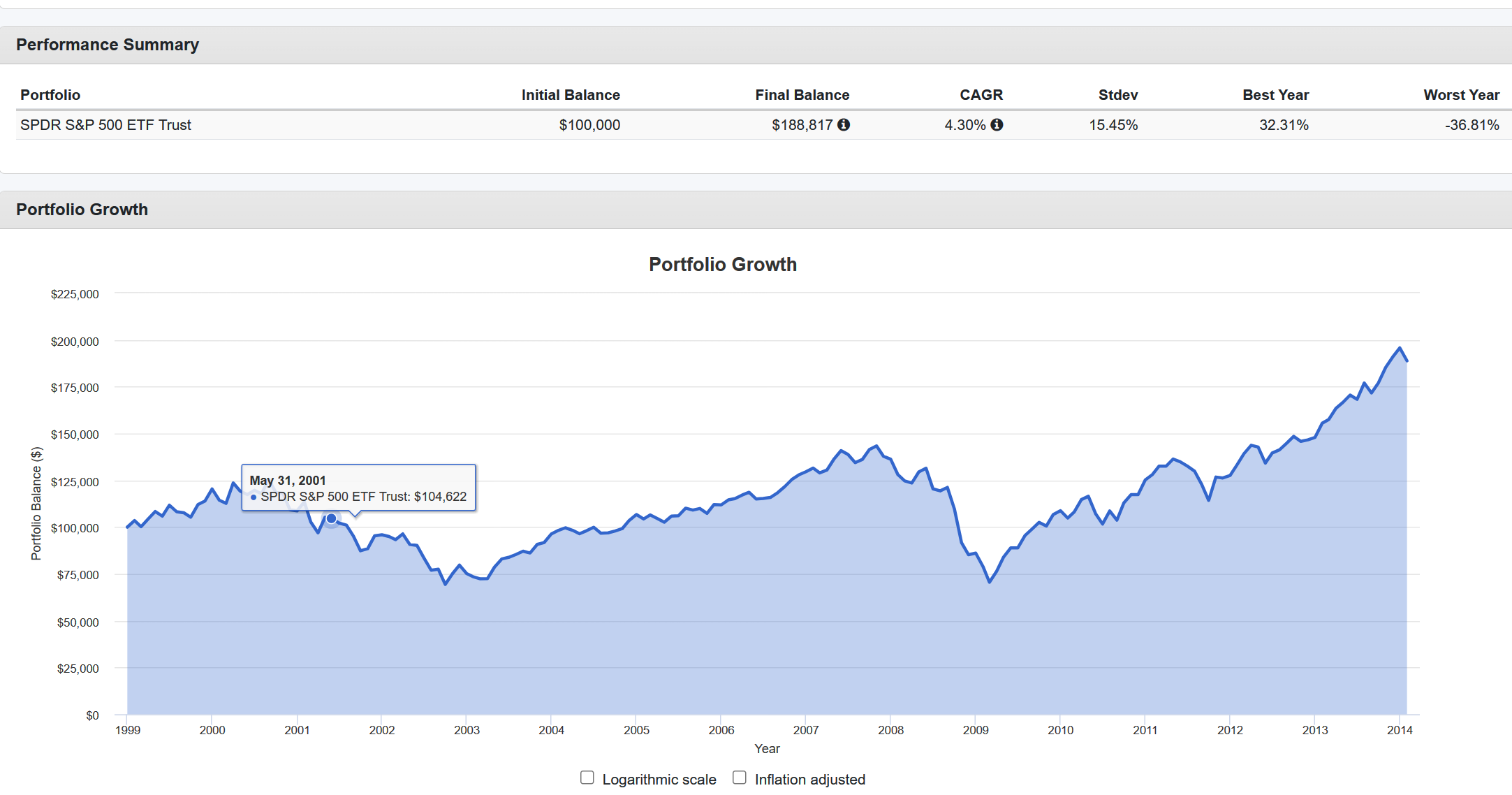
Task: Click the Performance Summary section header
Action: pyautogui.click(x=108, y=45)
